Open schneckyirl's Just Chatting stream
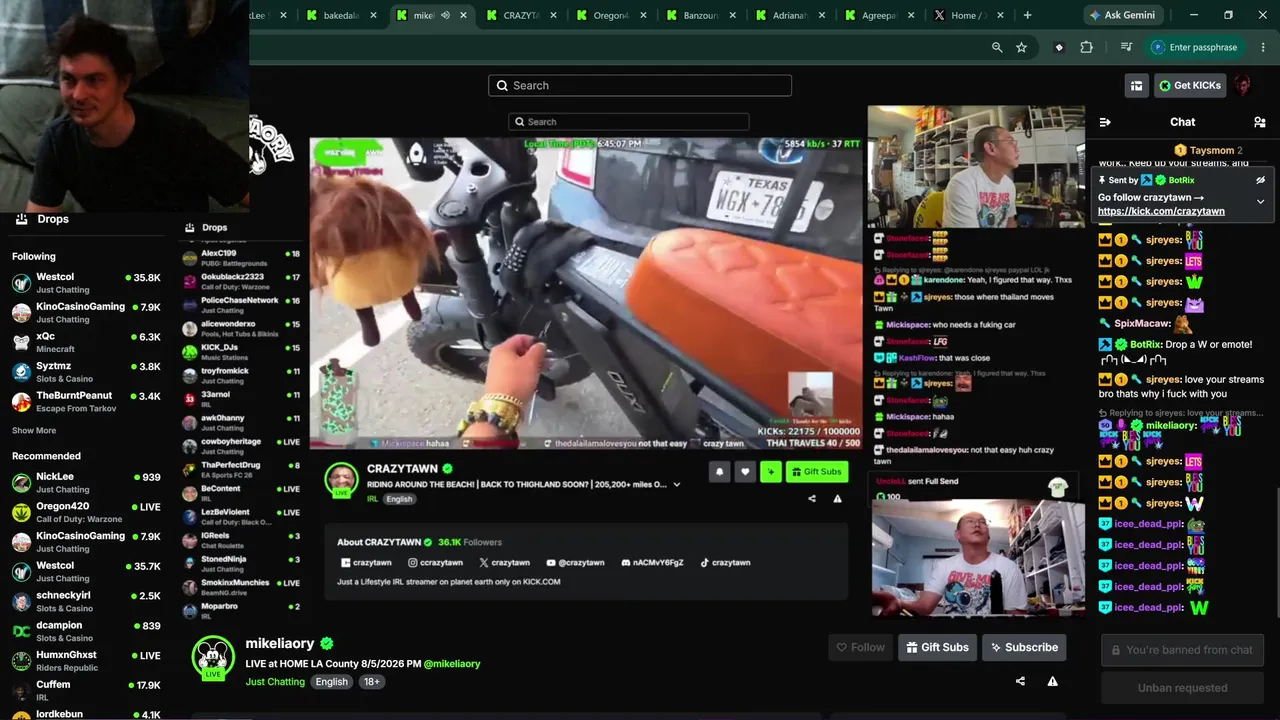 click(86, 601)
